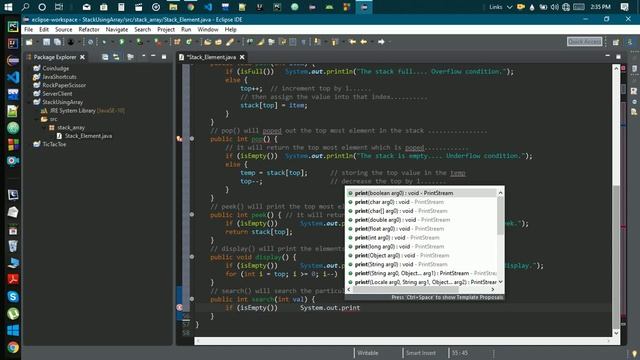
Task: Click the New wizard toolbar icon
Action: tap(29, 42)
